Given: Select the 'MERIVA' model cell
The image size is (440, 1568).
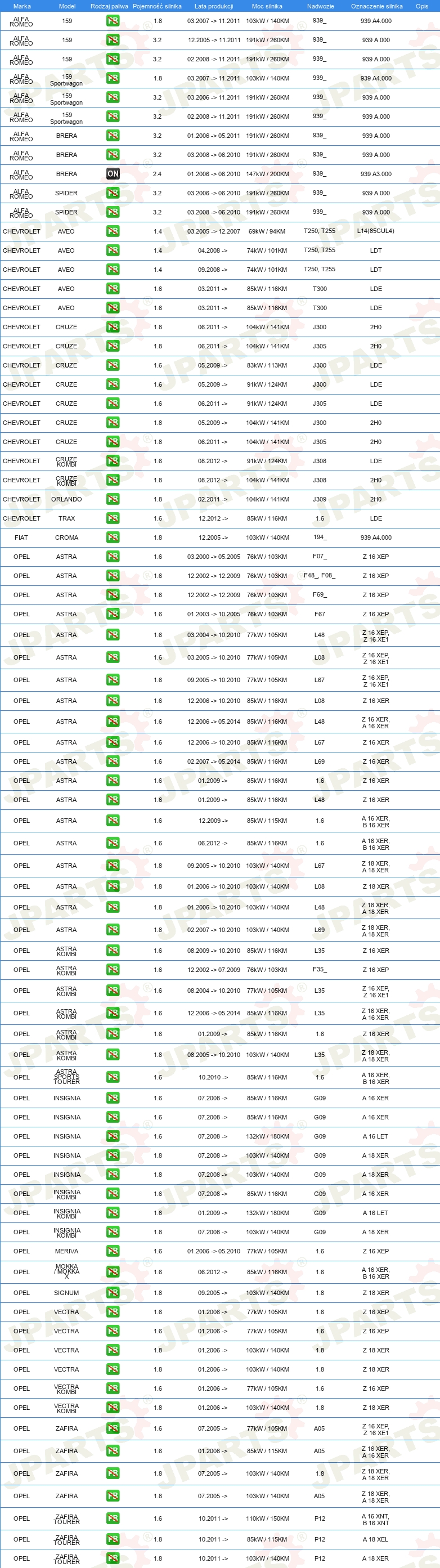Looking at the screenshot, I should coord(66,1251).
